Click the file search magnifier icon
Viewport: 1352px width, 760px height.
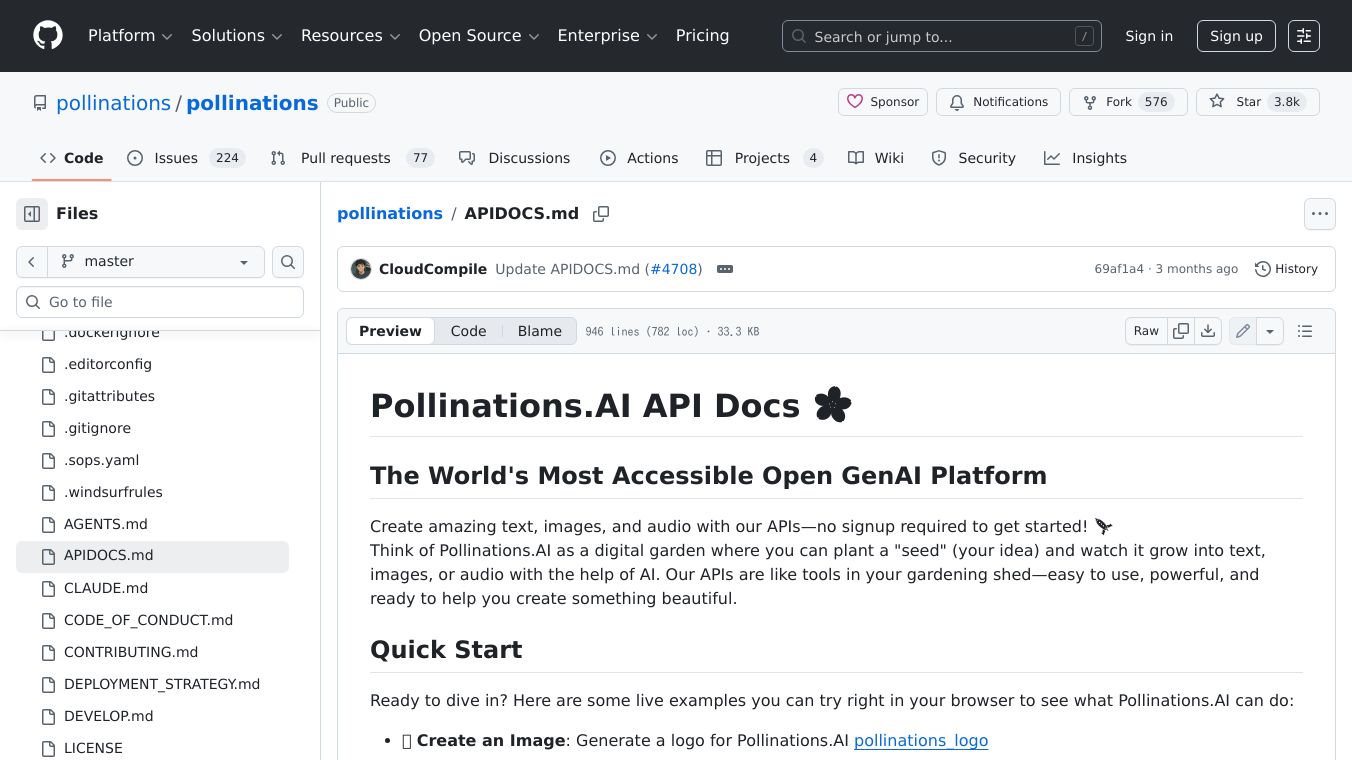click(x=288, y=262)
